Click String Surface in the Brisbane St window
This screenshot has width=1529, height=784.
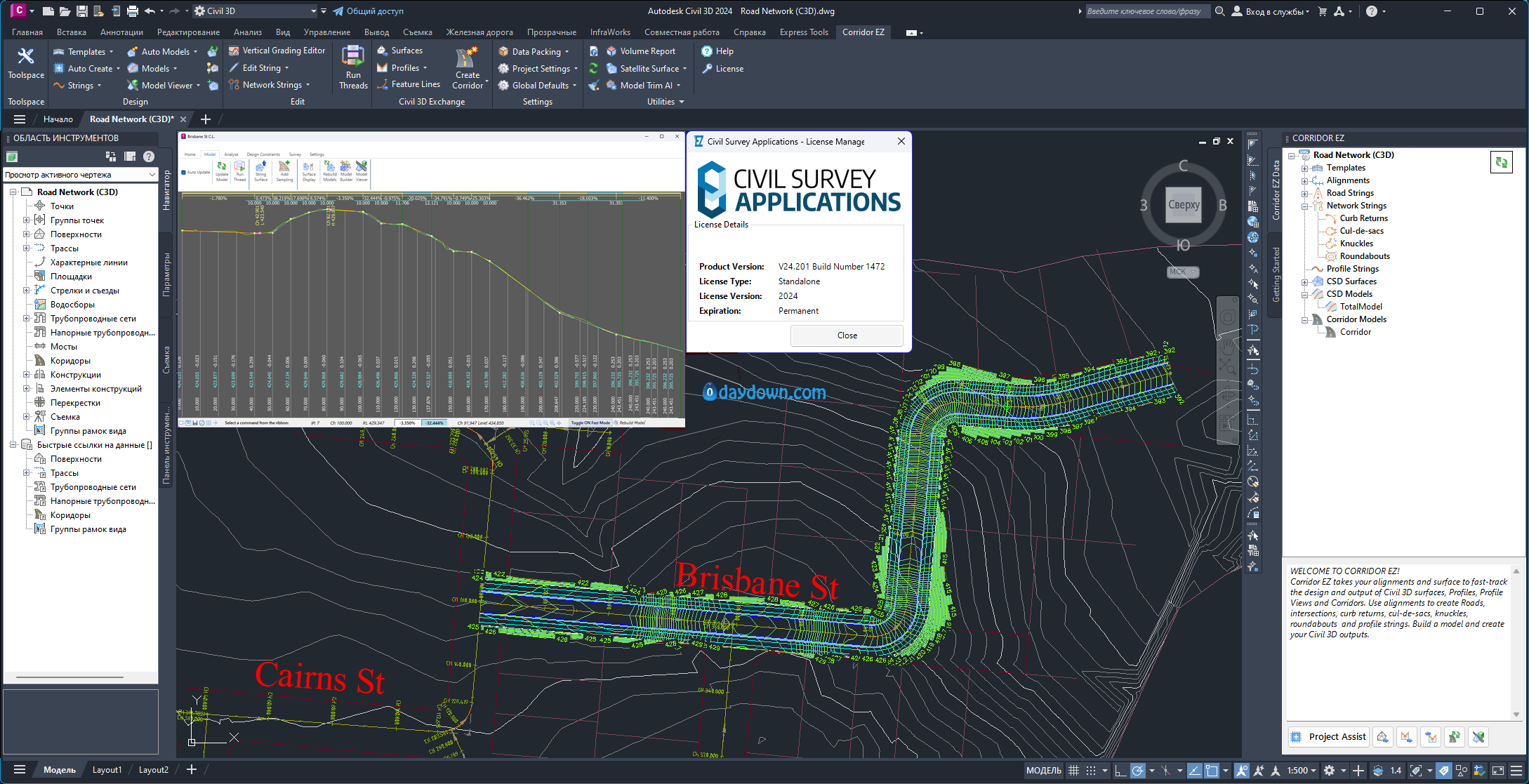(x=260, y=171)
